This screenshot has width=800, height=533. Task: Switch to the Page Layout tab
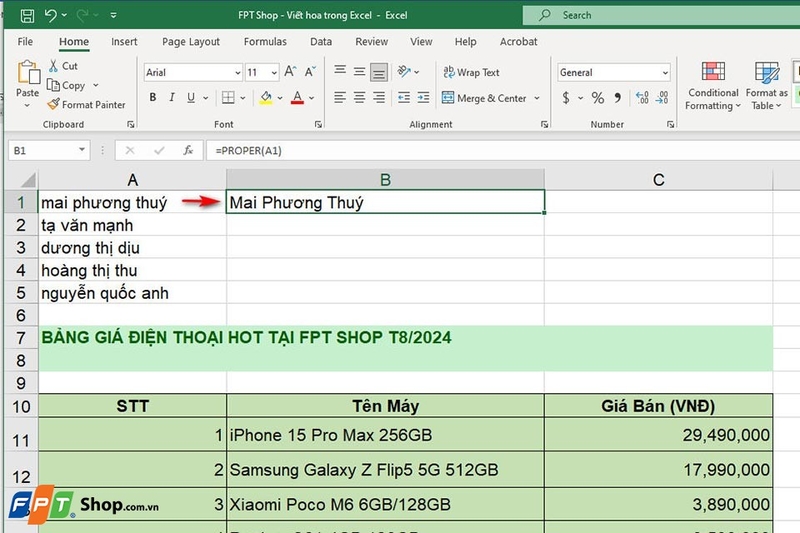[x=191, y=42]
